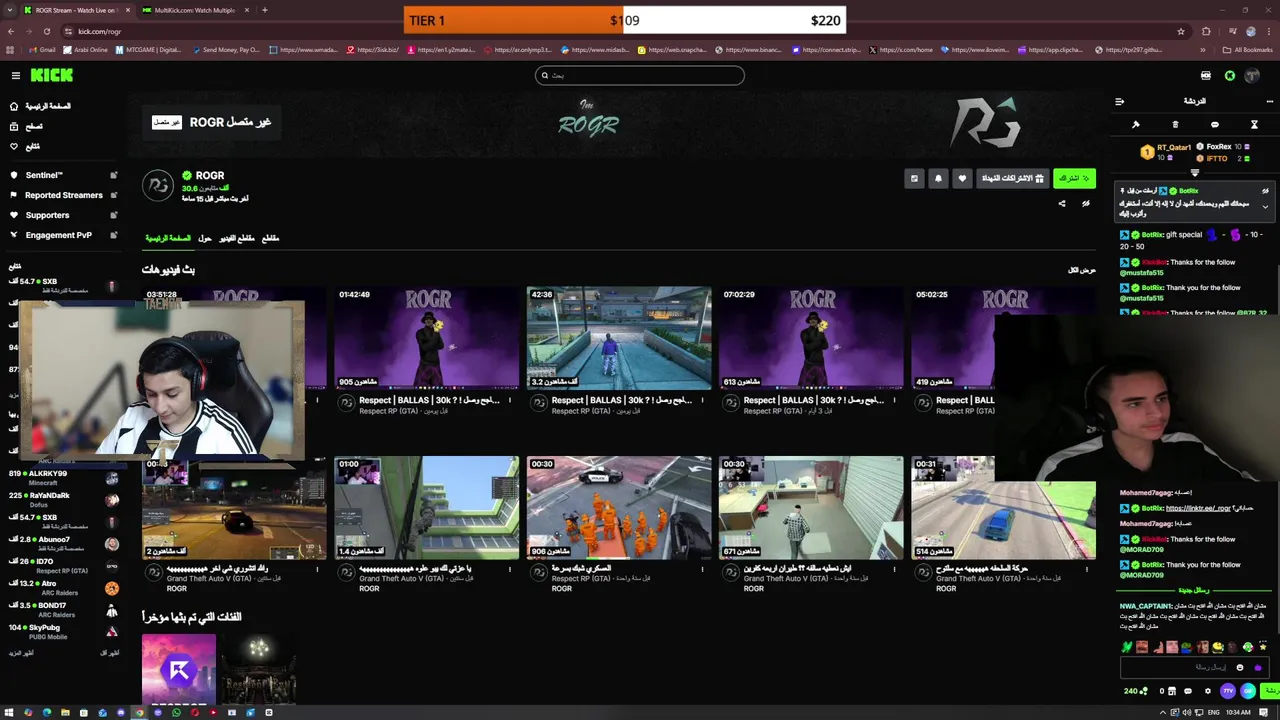Click the 'عرض الكل' show all link

(1082, 270)
